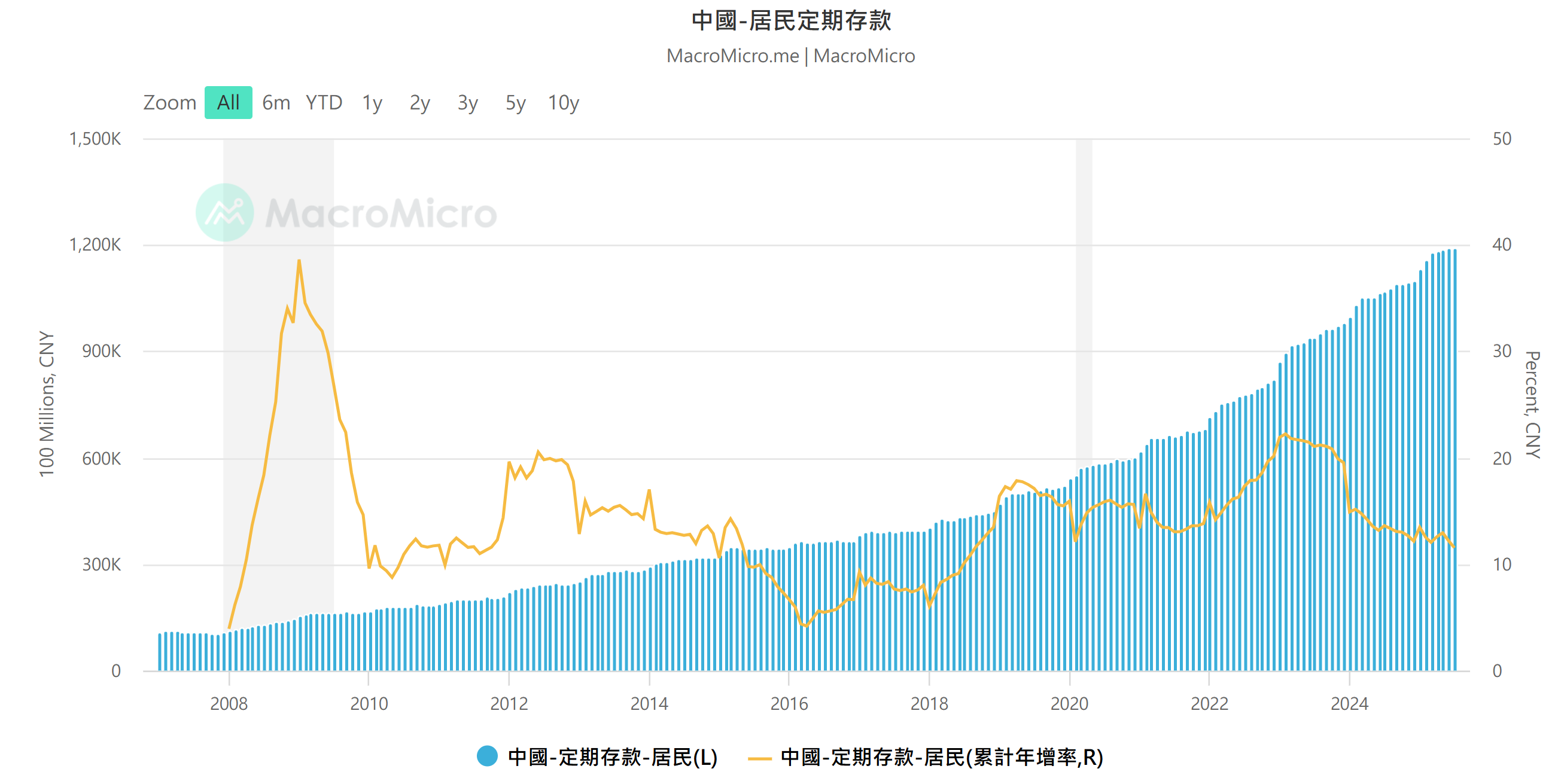The height and width of the screenshot is (784, 1561).
Task: Click the last blue bar in 2025
Action: click(1455, 460)
